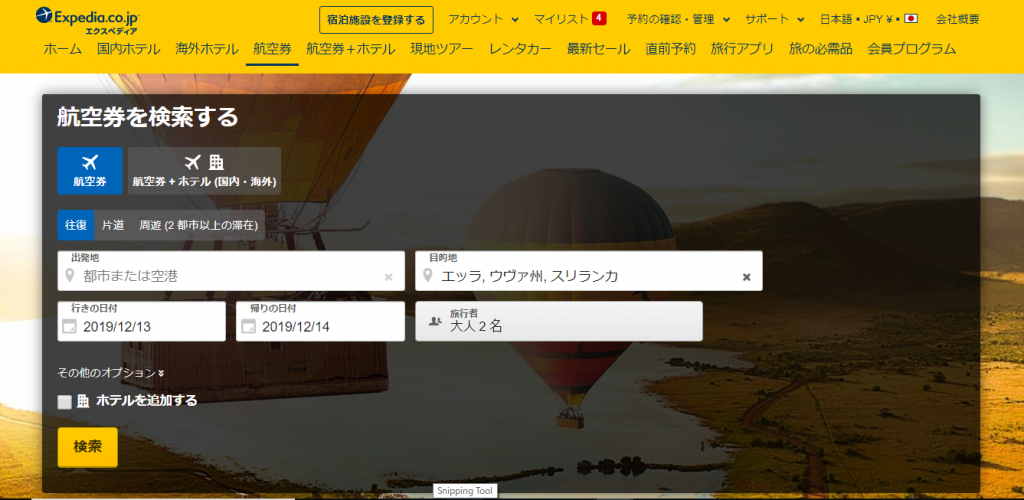The height and width of the screenshot is (500, 1024).
Task: Open the アカウント dropdown
Action: tap(483, 19)
